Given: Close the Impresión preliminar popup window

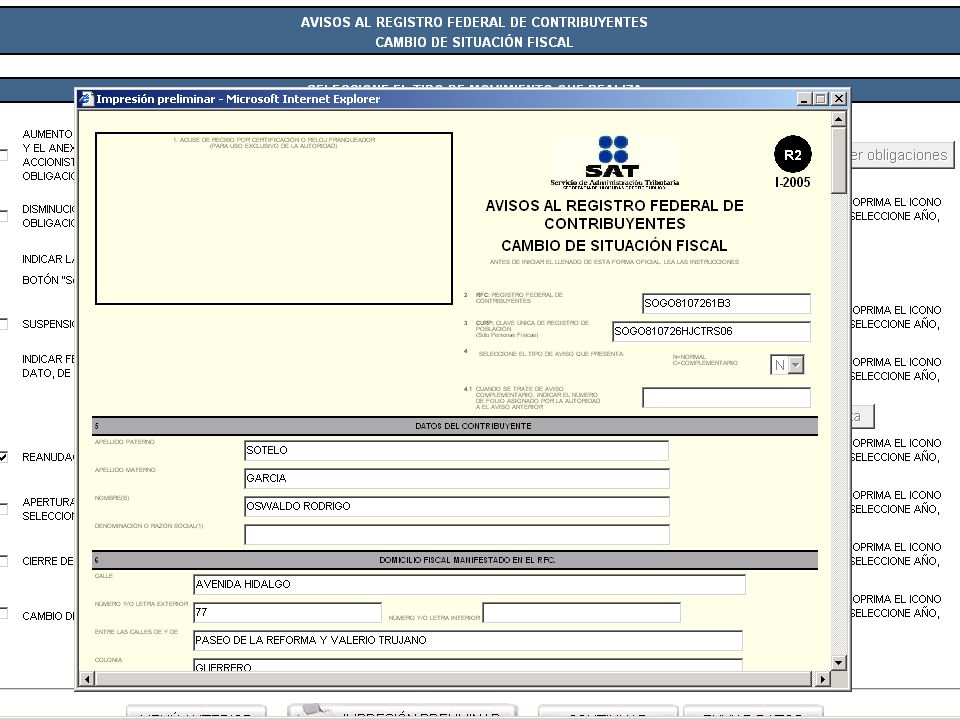Looking at the screenshot, I should [x=839, y=99].
